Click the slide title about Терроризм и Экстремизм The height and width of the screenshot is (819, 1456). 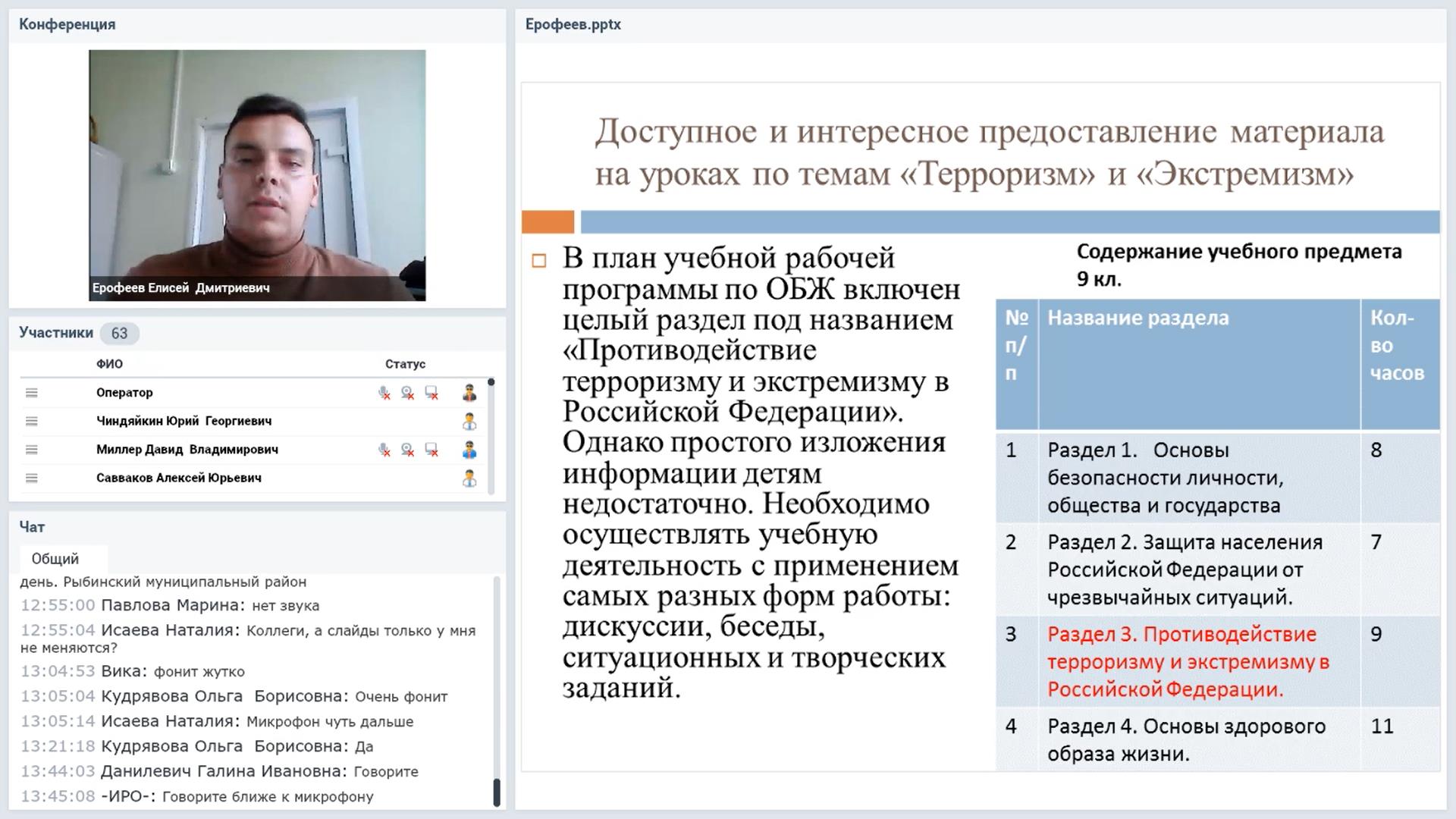click(x=990, y=152)
